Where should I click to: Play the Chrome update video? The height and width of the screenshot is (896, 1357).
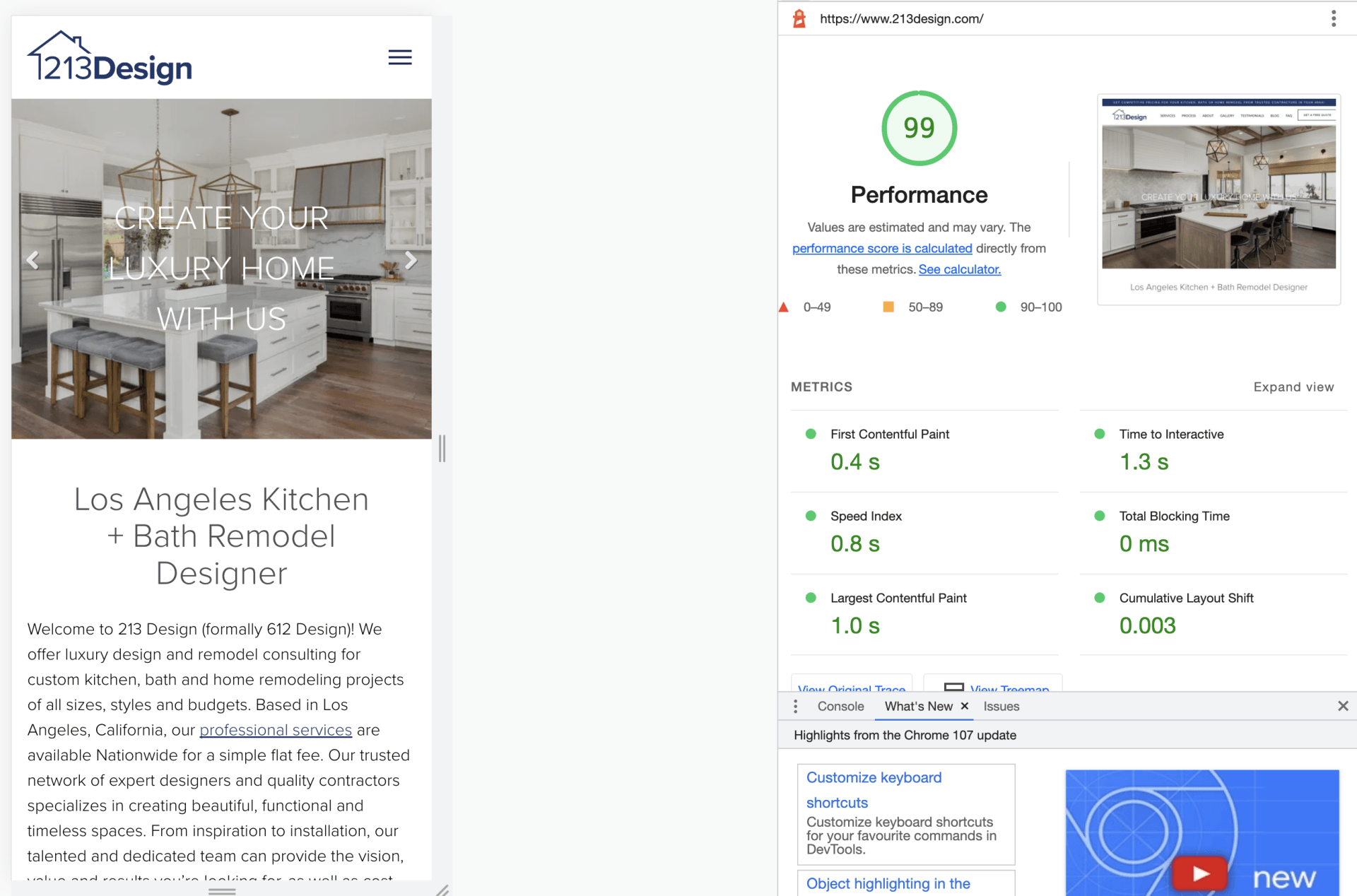pyautogui.click(x=1200, y=873)
